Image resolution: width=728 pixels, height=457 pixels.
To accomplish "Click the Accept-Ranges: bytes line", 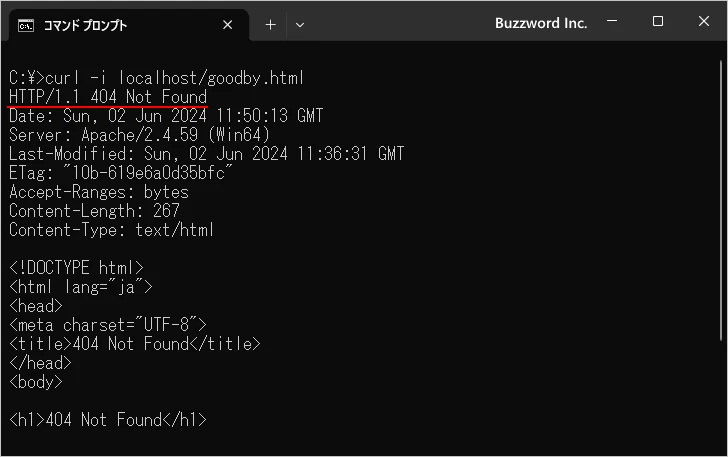I will pyautogui.click(x=98, y=192).
